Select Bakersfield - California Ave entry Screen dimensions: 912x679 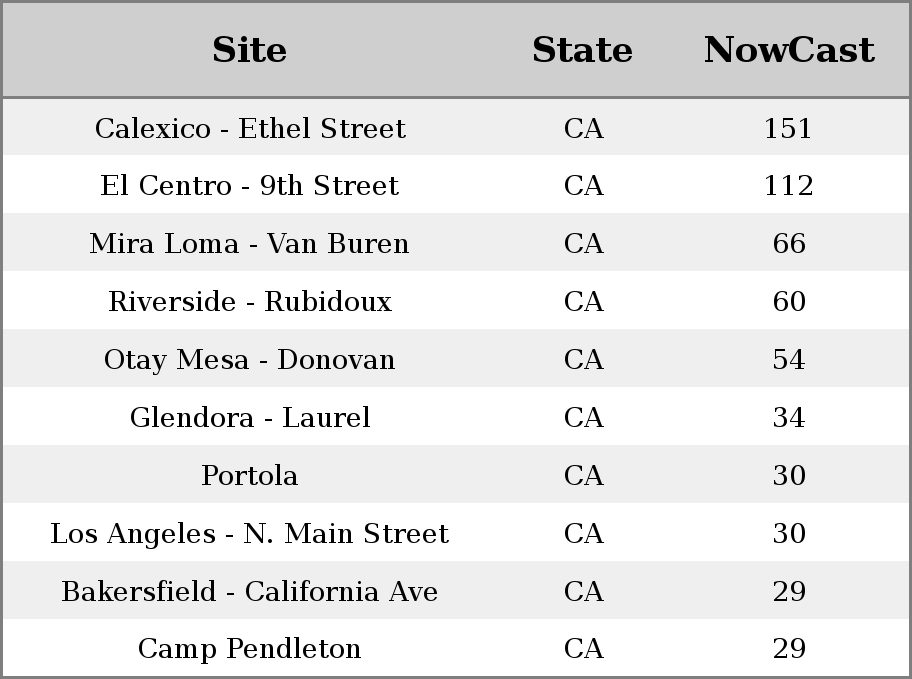point(250,591)
